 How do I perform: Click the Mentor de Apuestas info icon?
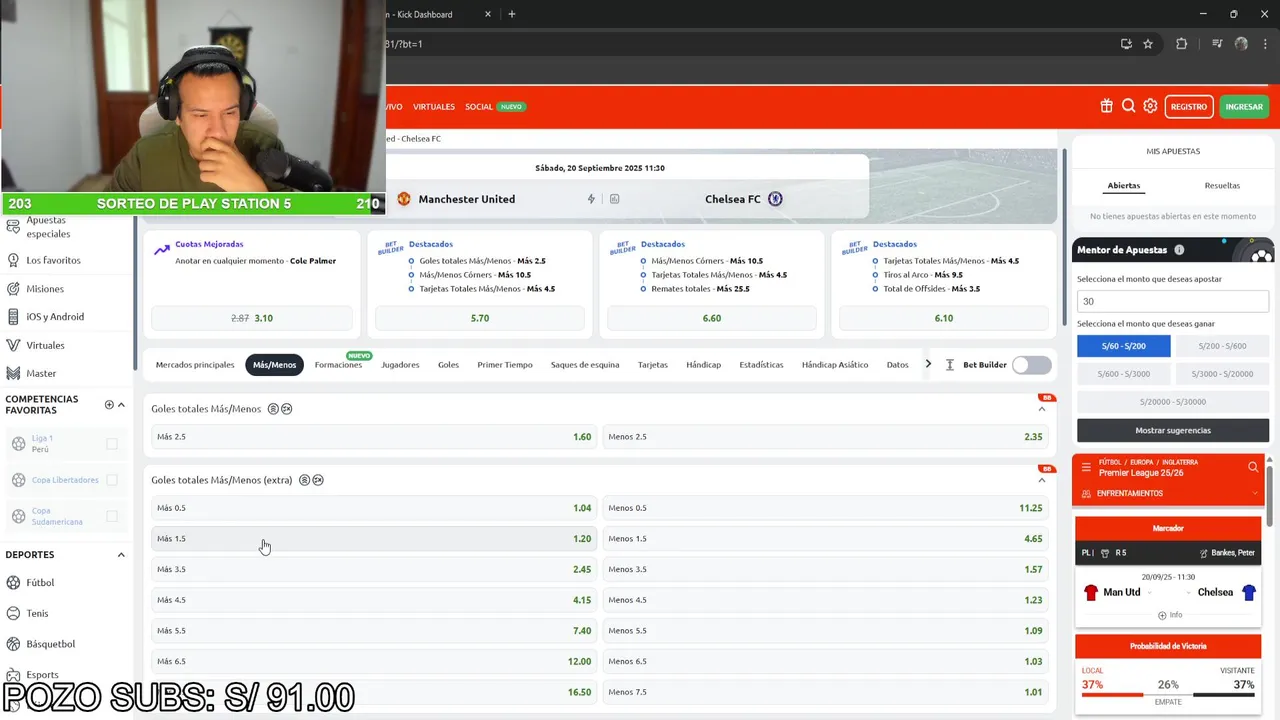click(1179, 250)
